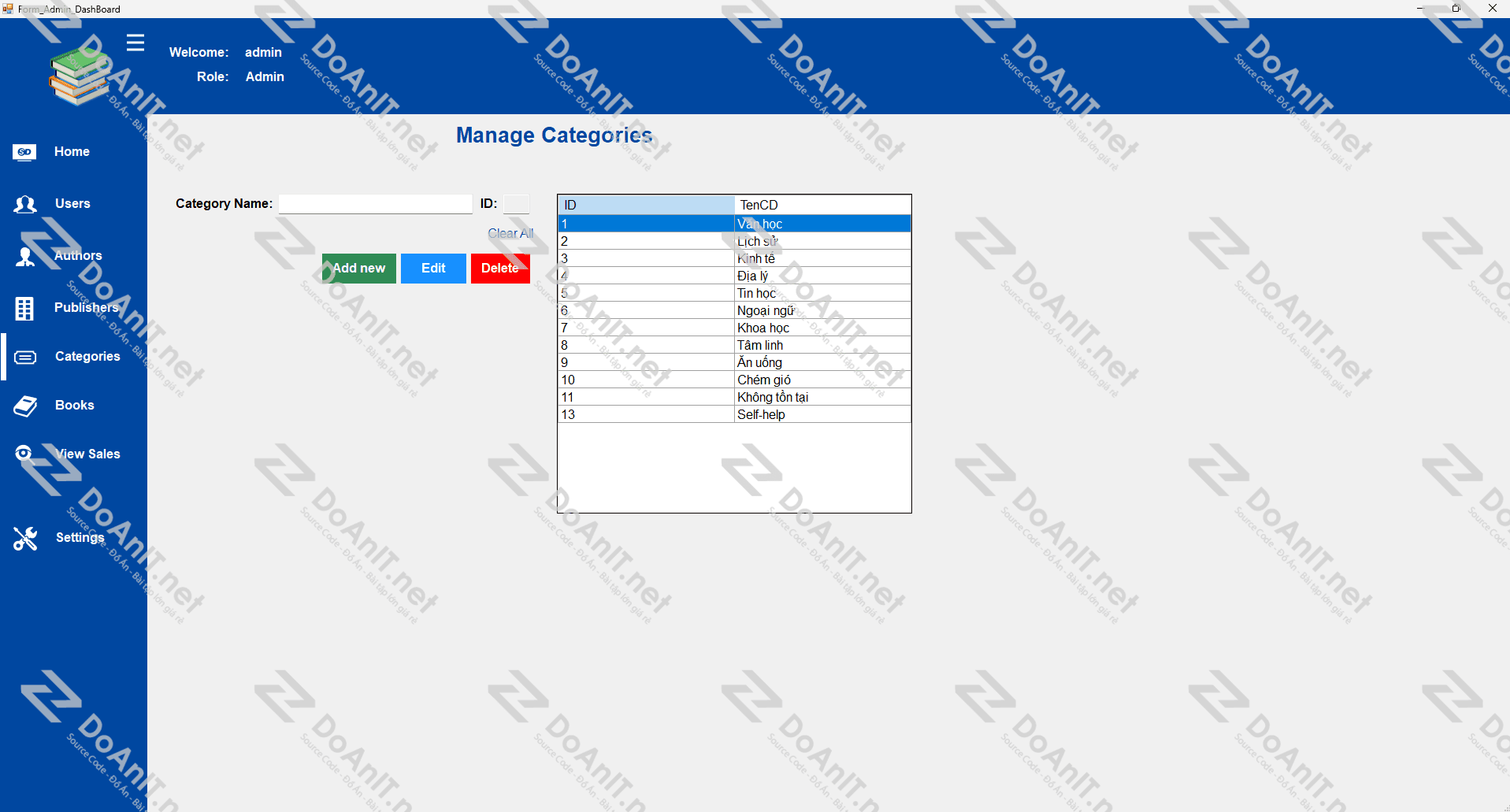Select the Self-help category row
Screen dimensions: 1510x812
[734, 414]
